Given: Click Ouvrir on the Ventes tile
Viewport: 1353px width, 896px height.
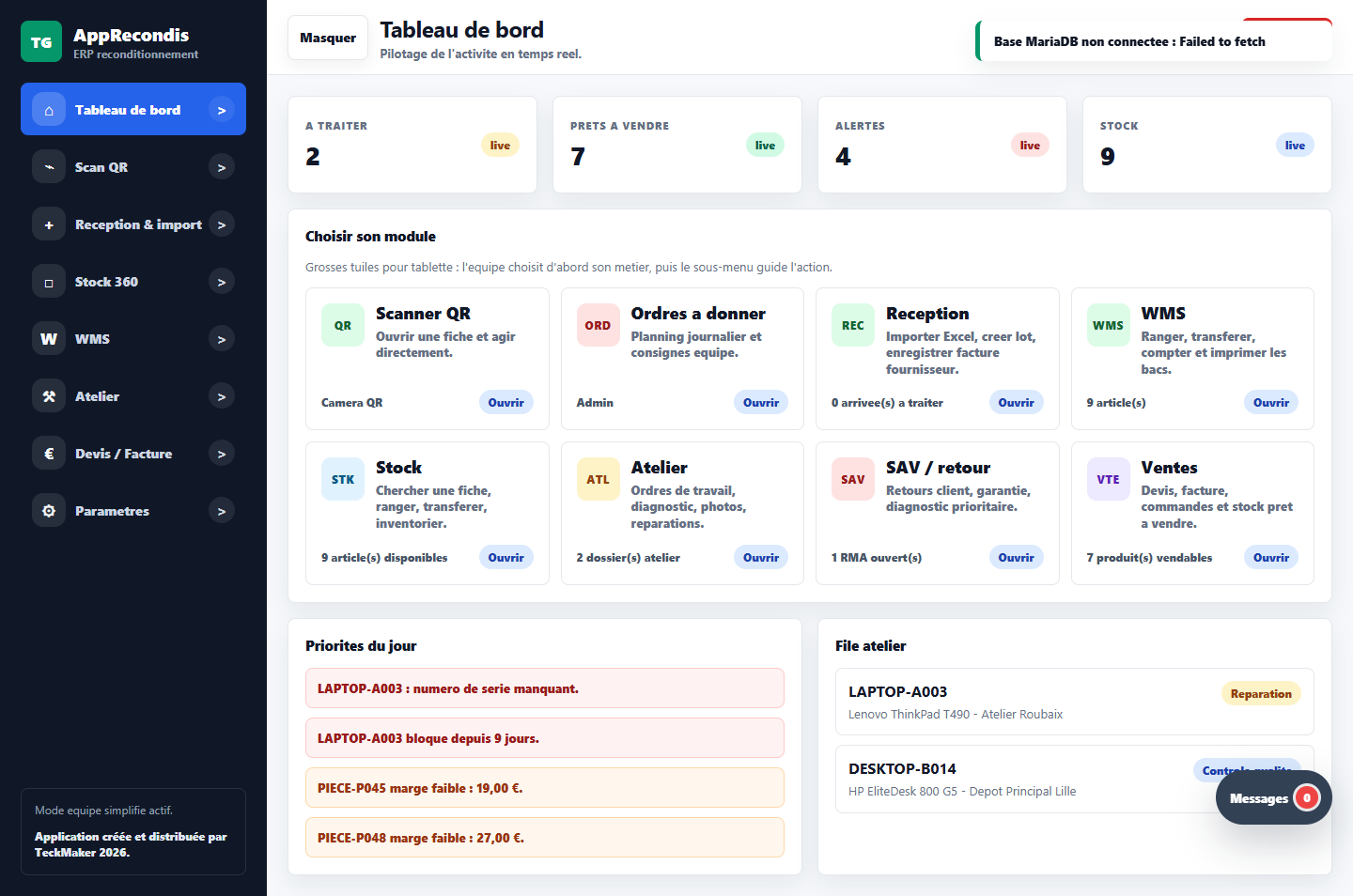Looking at the screenshot, I should (1271, 557).
